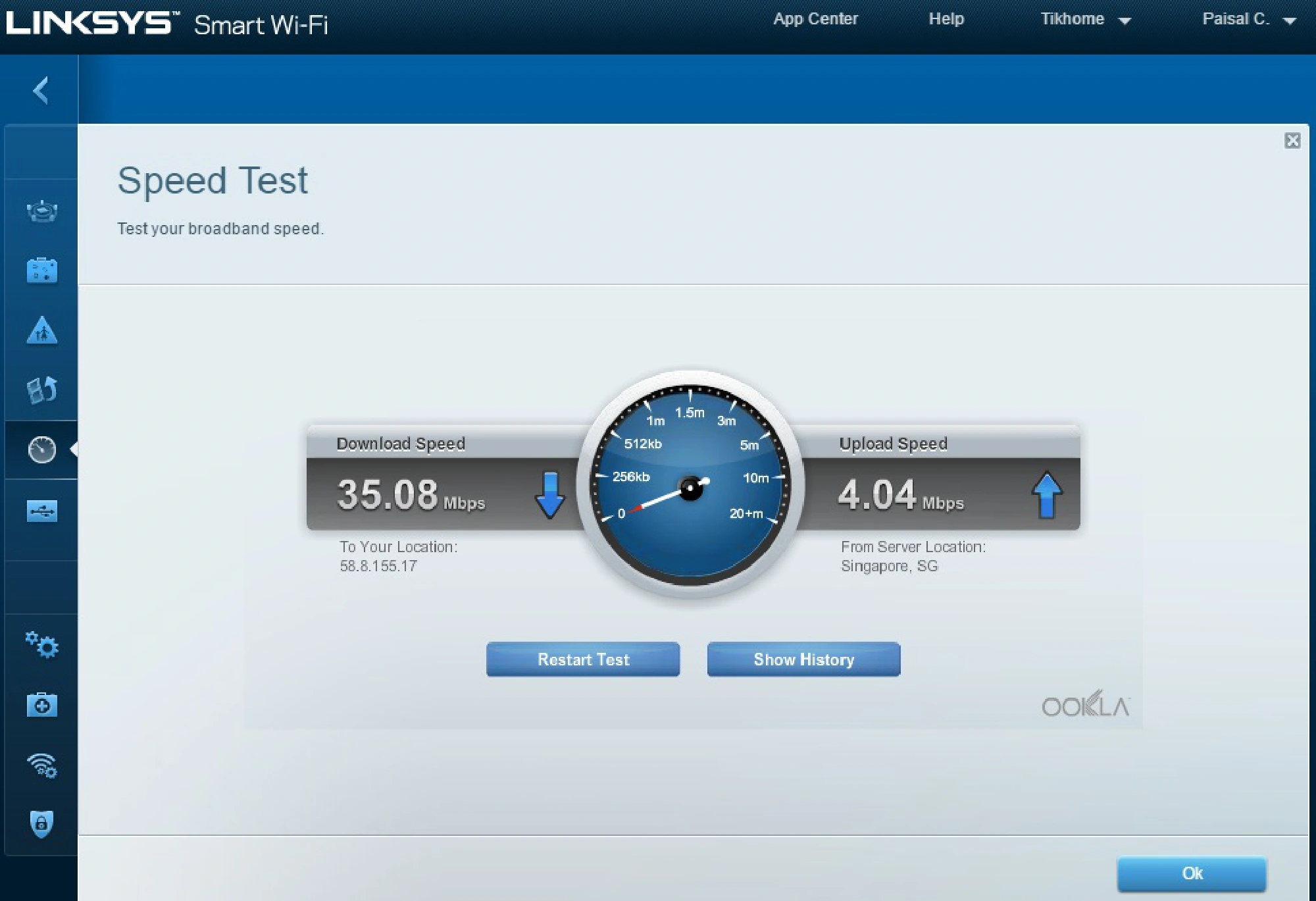Open the Connectivity gears icon

pos(41,645)
